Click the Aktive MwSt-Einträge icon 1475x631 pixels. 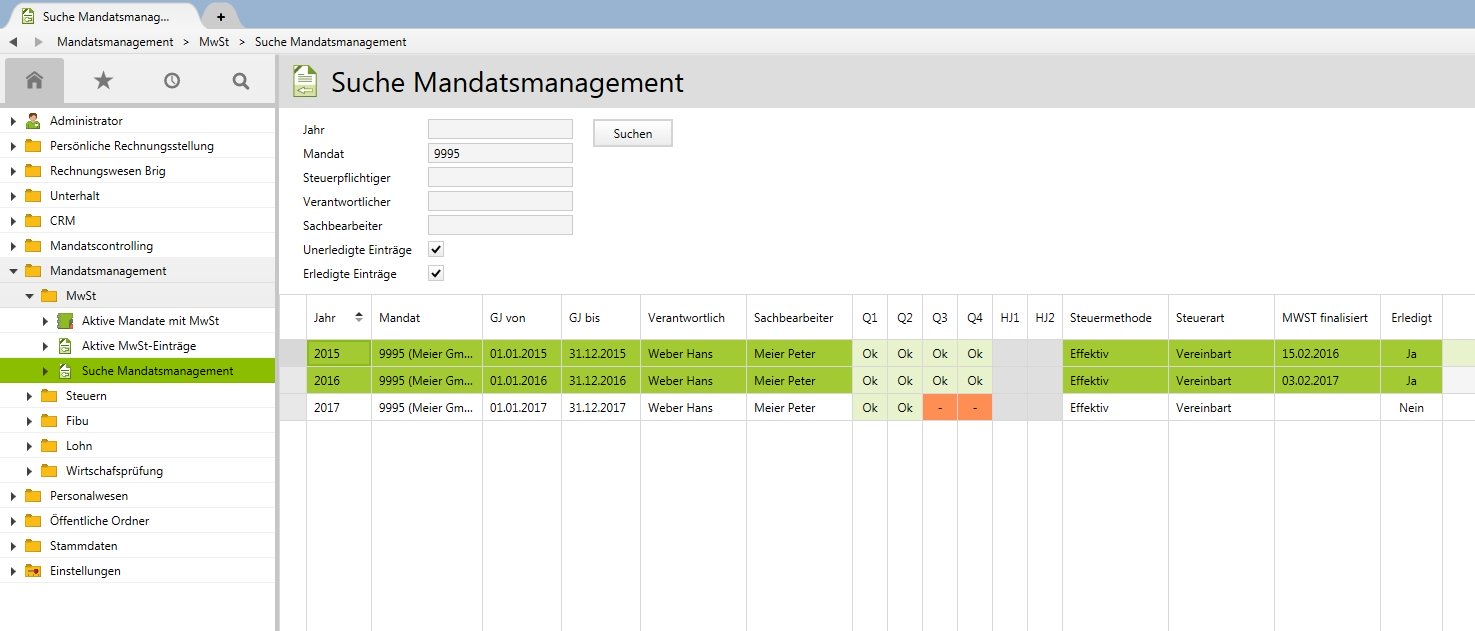[x=65, y=346]
